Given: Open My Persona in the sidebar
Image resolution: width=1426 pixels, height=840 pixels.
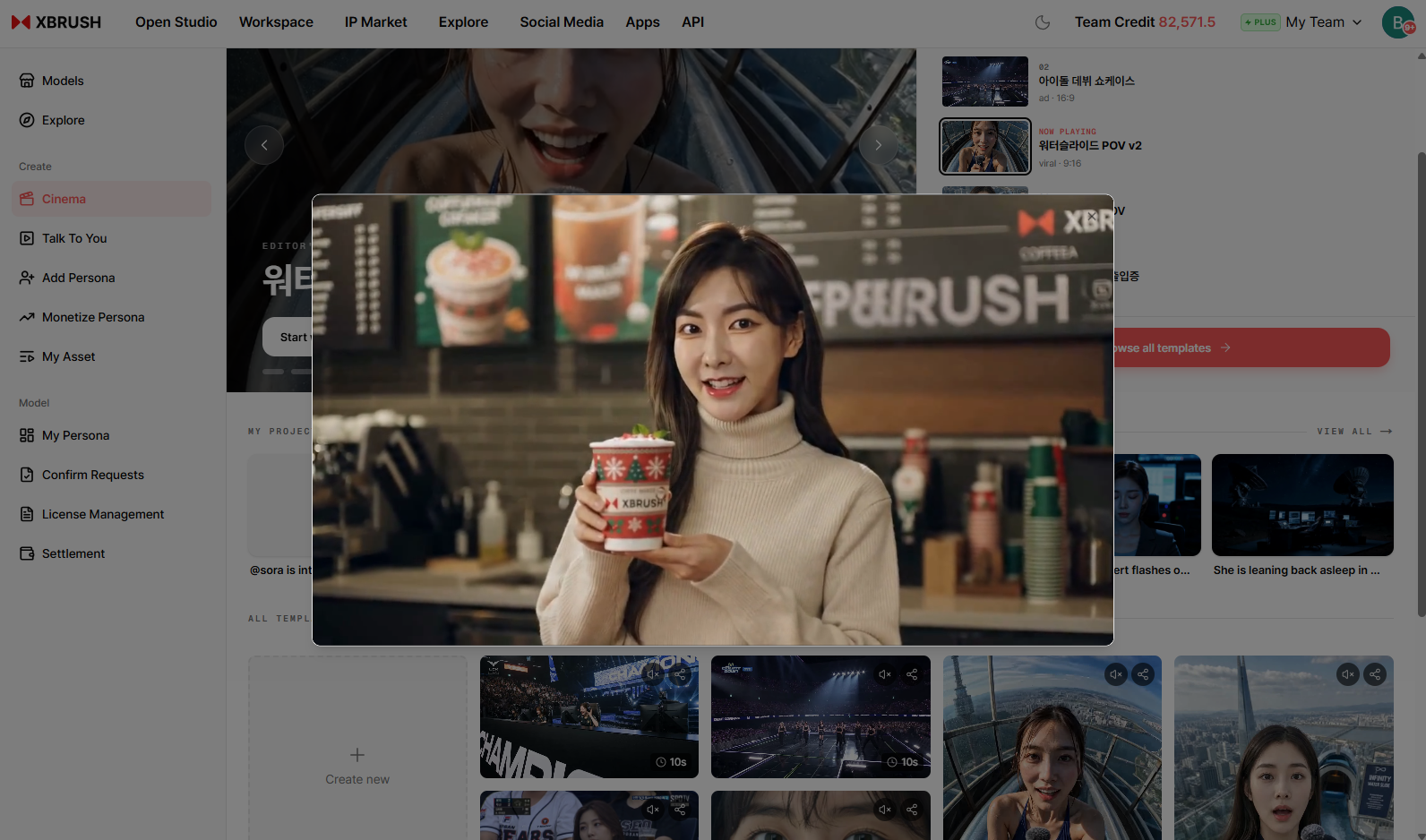Looking at the screenshot, I should click(x=112, y=435).
